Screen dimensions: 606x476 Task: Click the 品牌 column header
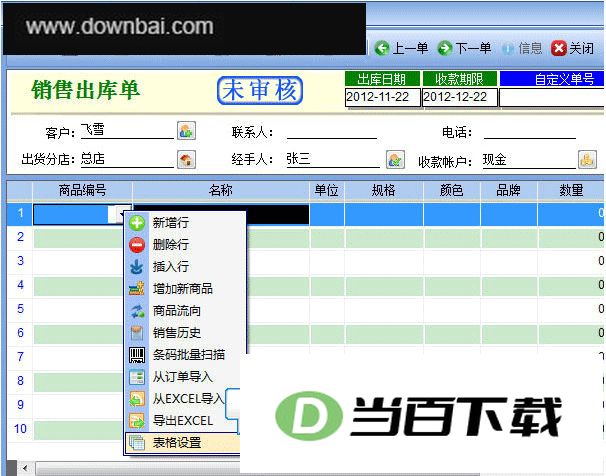coord(508,190)
